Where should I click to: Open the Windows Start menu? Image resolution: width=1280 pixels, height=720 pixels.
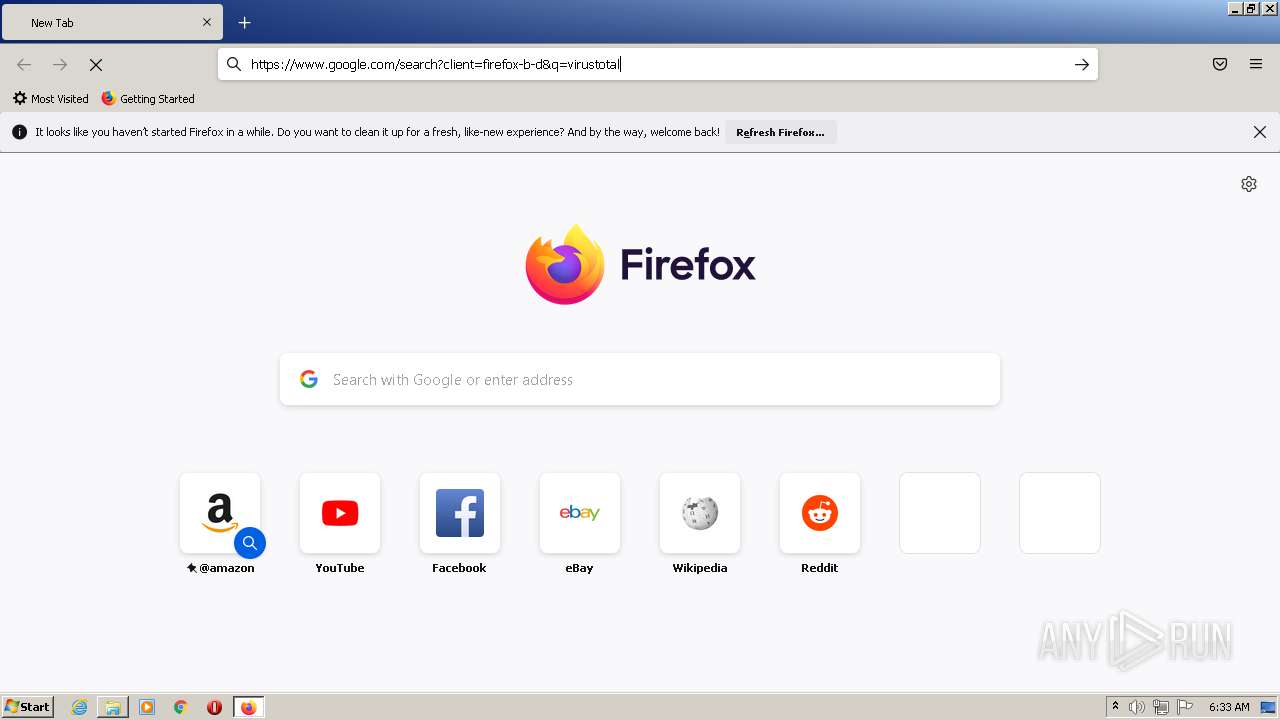27,707
